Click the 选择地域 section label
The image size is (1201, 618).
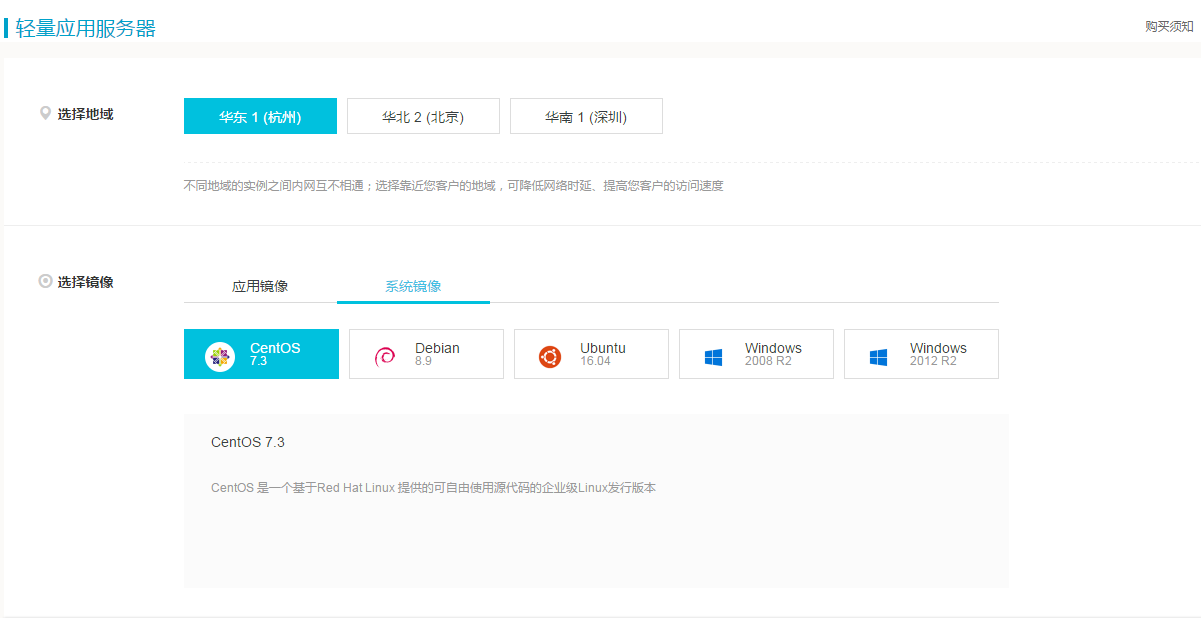point(85,114)
